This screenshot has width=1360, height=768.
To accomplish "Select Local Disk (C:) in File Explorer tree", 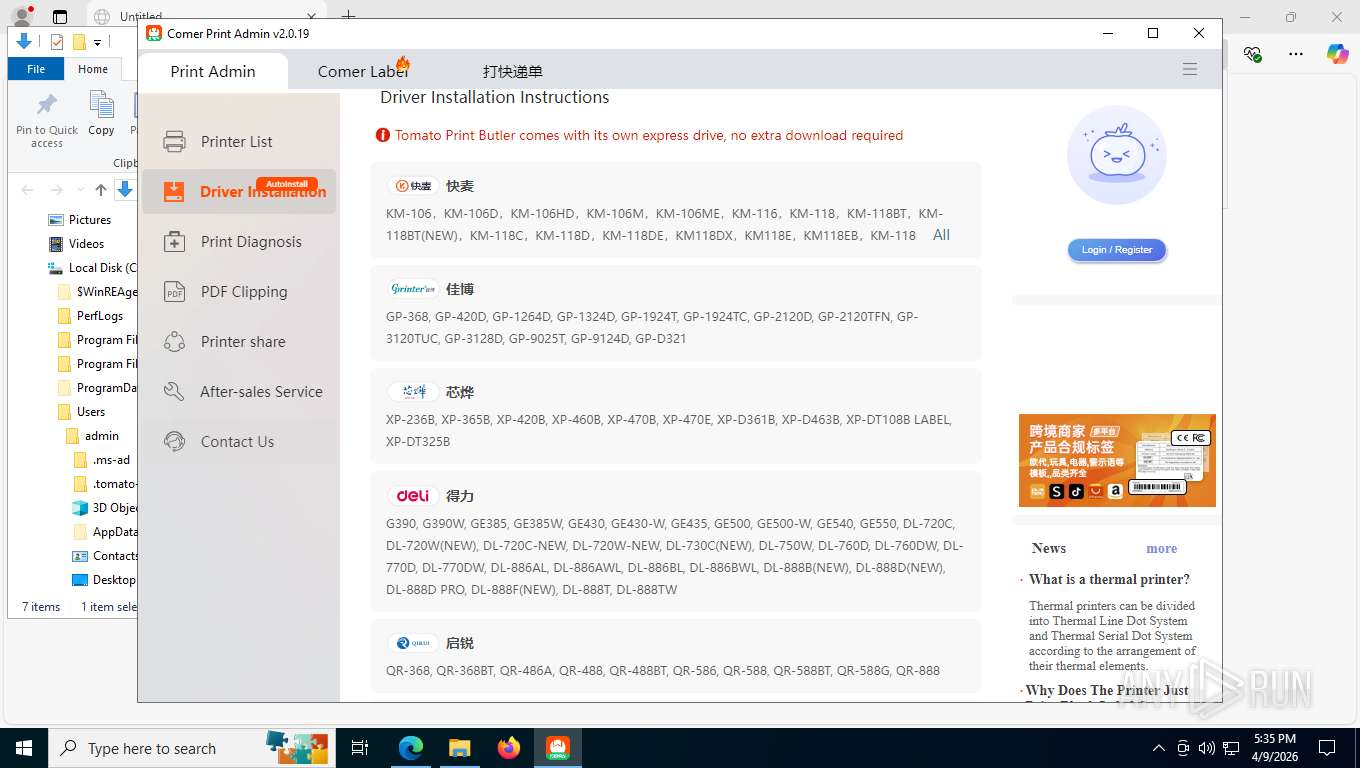I will pos(92,268).
